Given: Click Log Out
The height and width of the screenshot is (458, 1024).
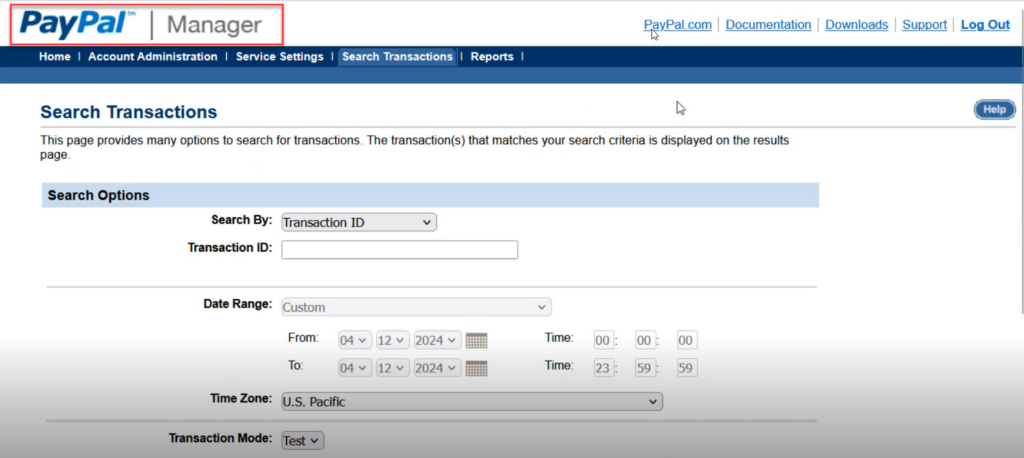Looking at the screenshot, I should coord(985,25).
